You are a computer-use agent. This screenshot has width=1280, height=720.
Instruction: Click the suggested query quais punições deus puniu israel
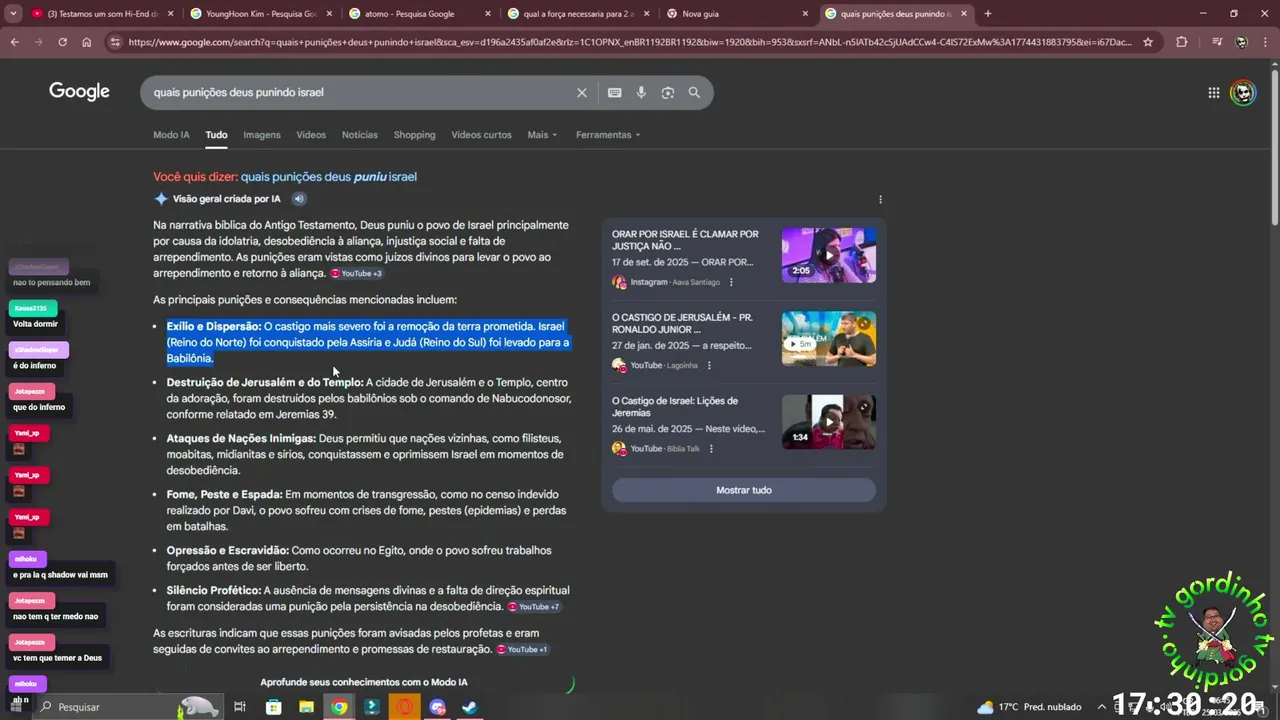tap(328, 177)
